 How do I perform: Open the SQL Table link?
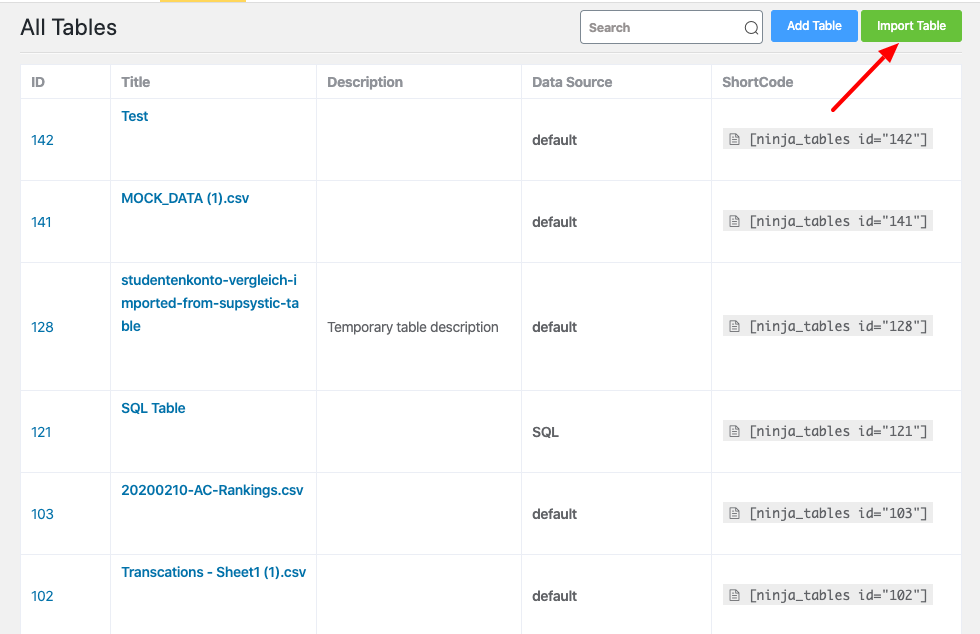(153, 408)
